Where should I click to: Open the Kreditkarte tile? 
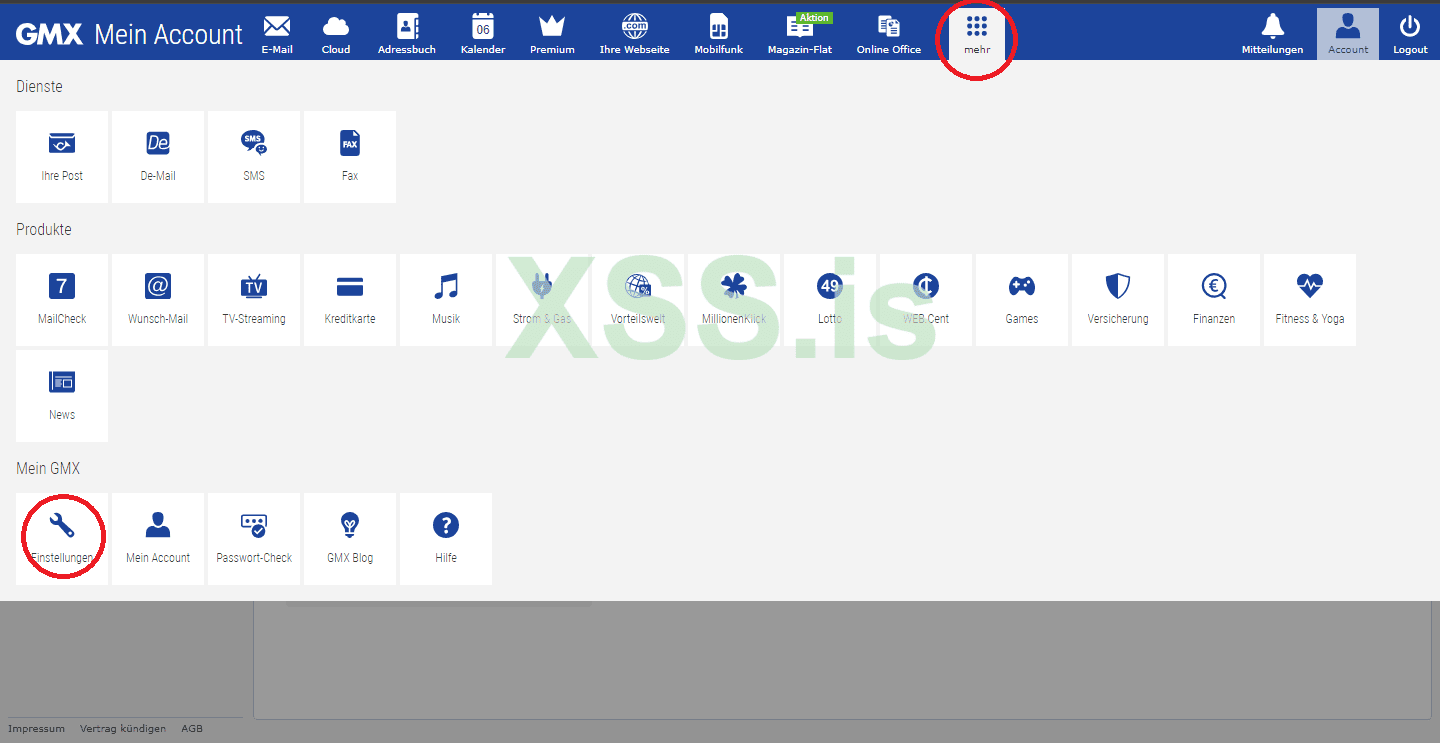(350, 300)
